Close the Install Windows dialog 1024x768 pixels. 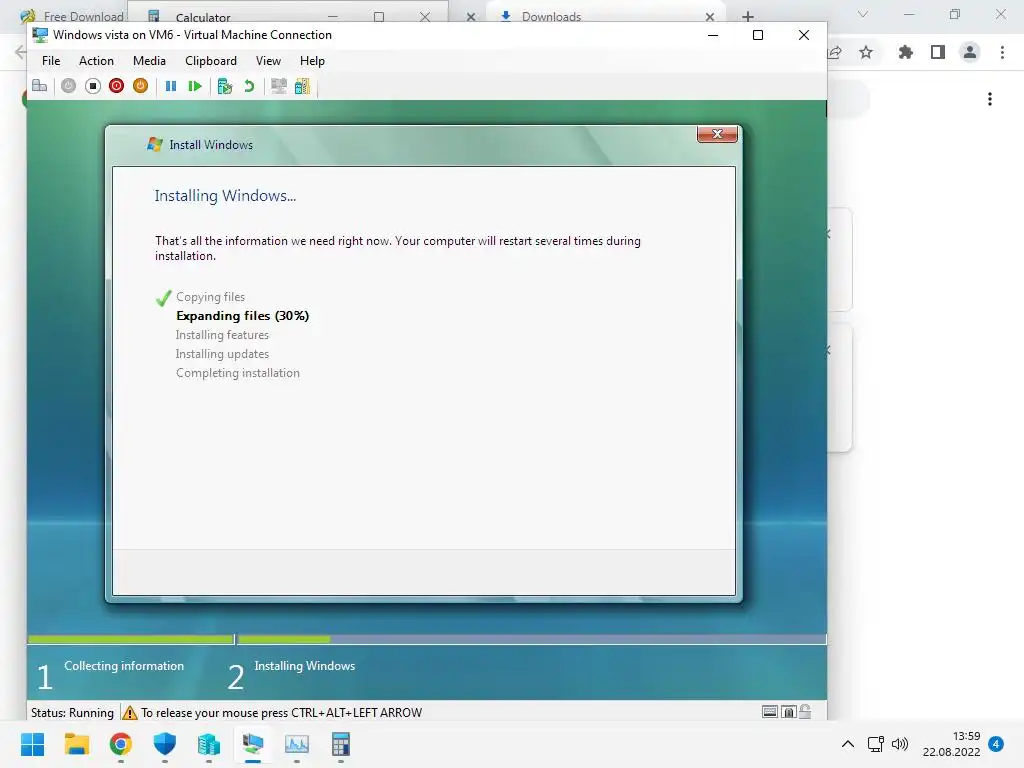717,134
